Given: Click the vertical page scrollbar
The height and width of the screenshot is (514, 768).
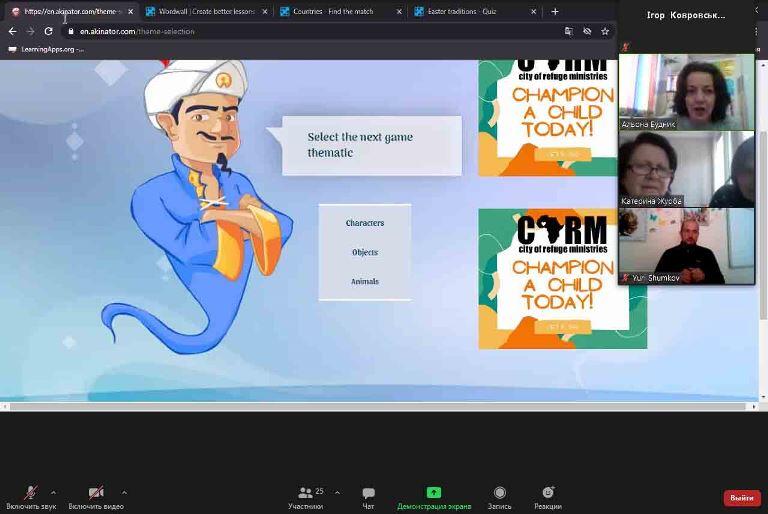Looking at the screenshot, I should click(763, 225).
